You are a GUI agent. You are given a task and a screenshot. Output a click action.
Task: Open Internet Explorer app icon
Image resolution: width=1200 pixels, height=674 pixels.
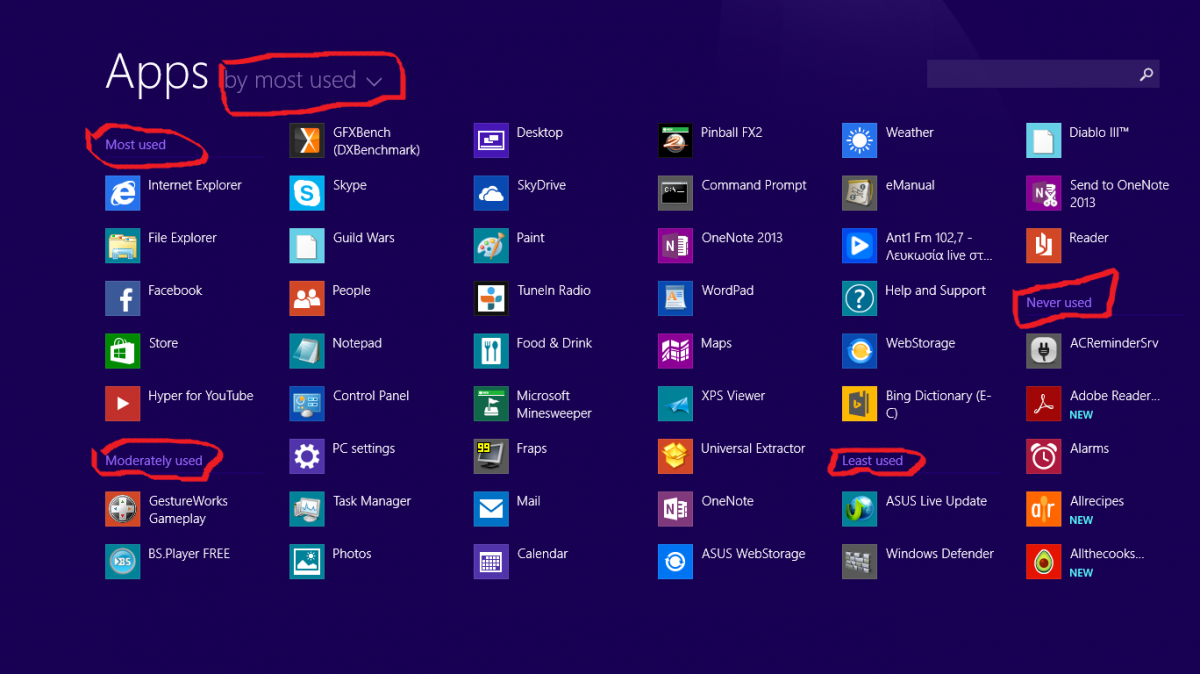tap(122, 193)
